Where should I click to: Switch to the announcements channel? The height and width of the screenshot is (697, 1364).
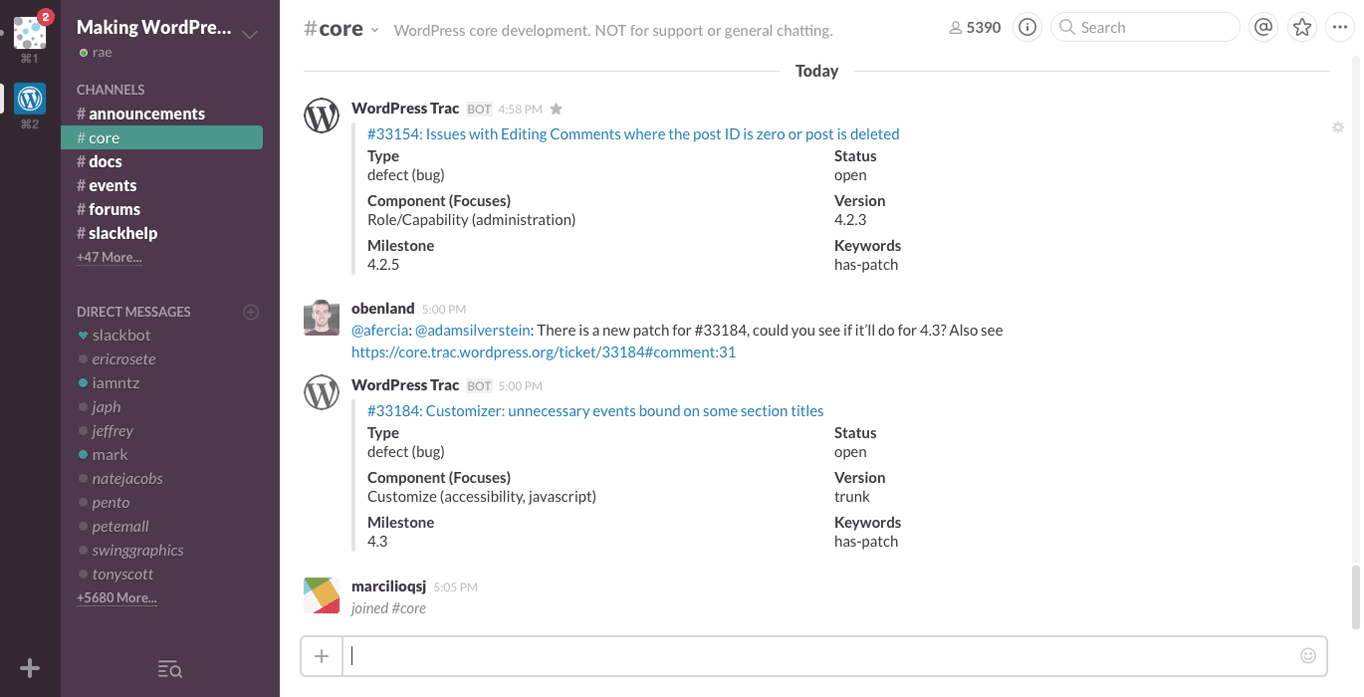coord(146,114)
